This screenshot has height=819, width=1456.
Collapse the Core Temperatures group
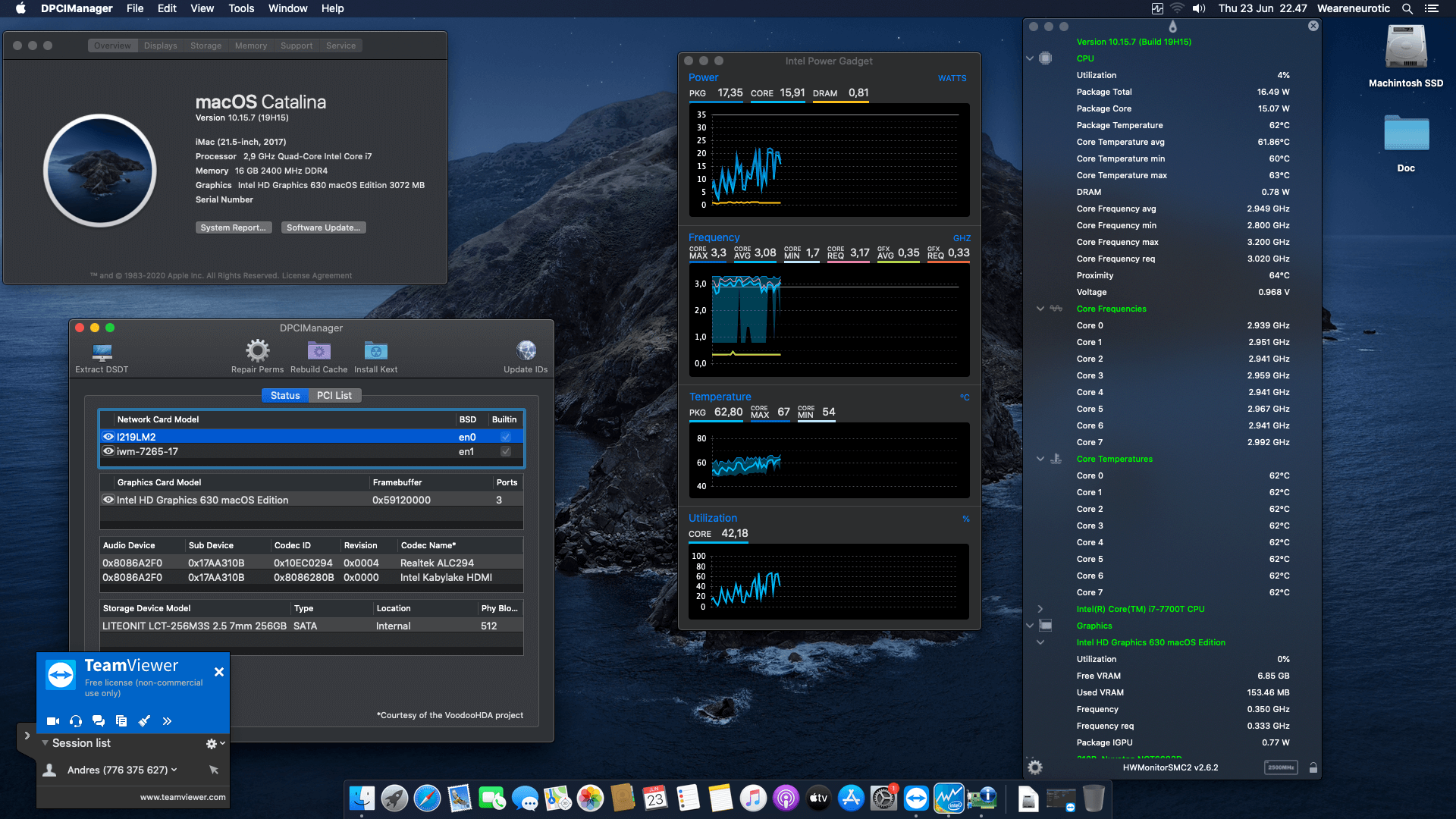(x=1040, y=459)
